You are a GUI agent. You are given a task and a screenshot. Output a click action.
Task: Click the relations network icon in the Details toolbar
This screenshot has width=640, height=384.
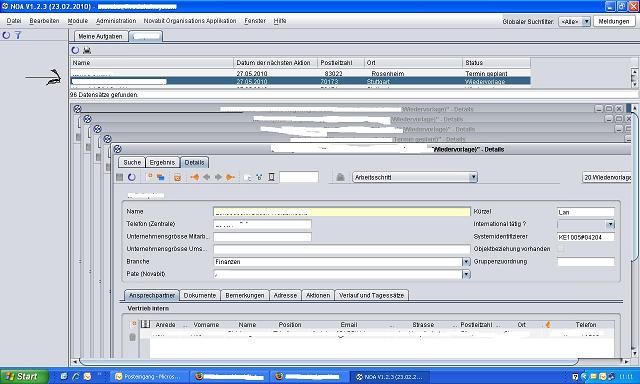[259, 177]
